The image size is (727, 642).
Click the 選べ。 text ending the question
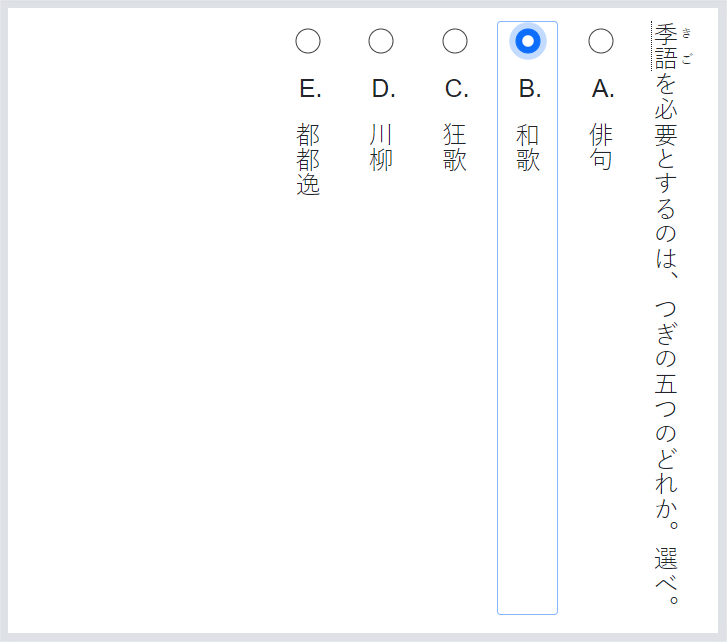click(666, 575)
